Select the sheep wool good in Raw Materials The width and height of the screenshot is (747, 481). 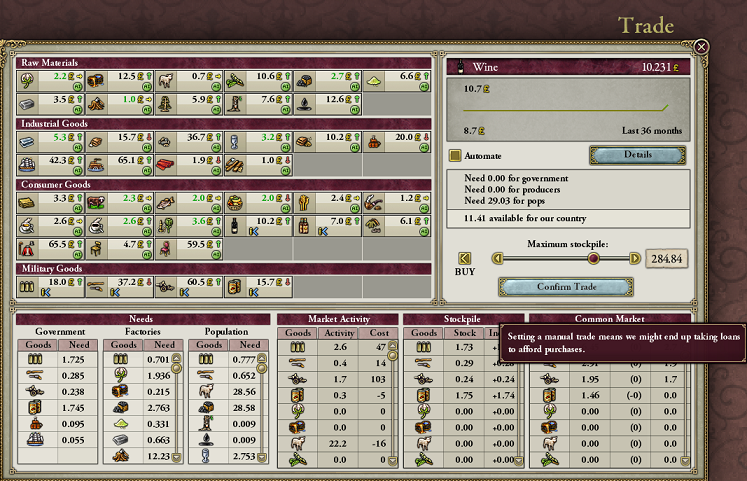click(165, 78)
